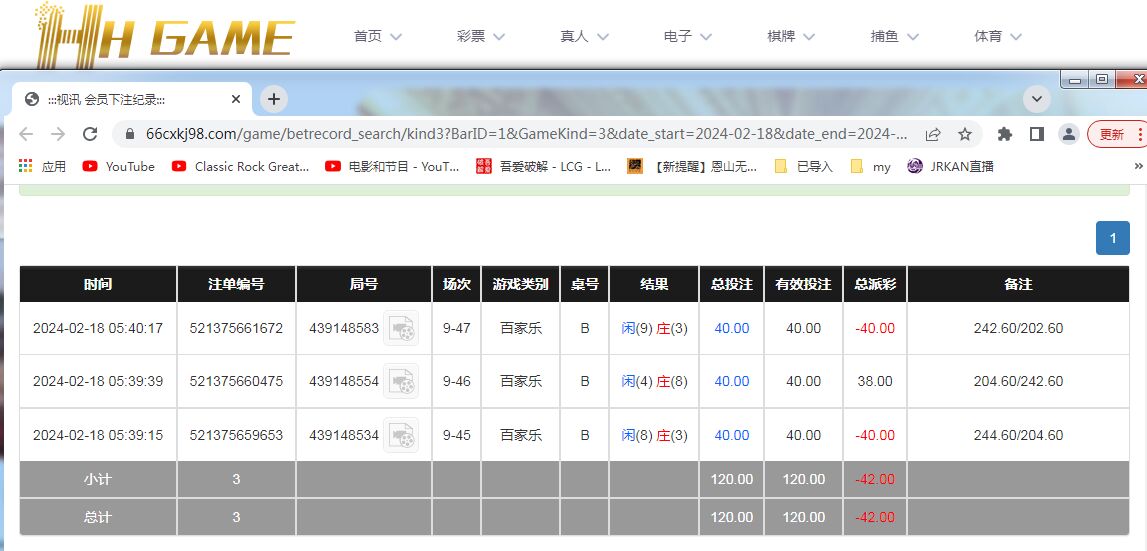Open 吾爱破解 - LCG bookmark
This screenshot has width=1147, height=551.
[x=544, y=166]
